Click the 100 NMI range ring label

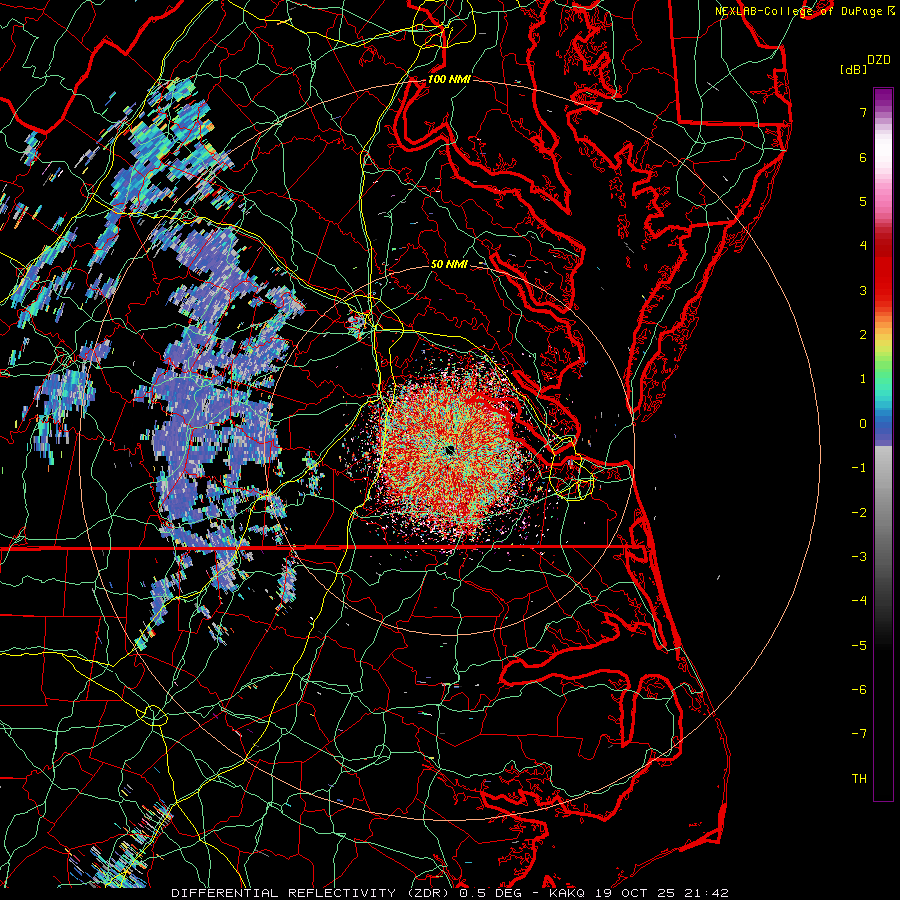tap(449, 79)
